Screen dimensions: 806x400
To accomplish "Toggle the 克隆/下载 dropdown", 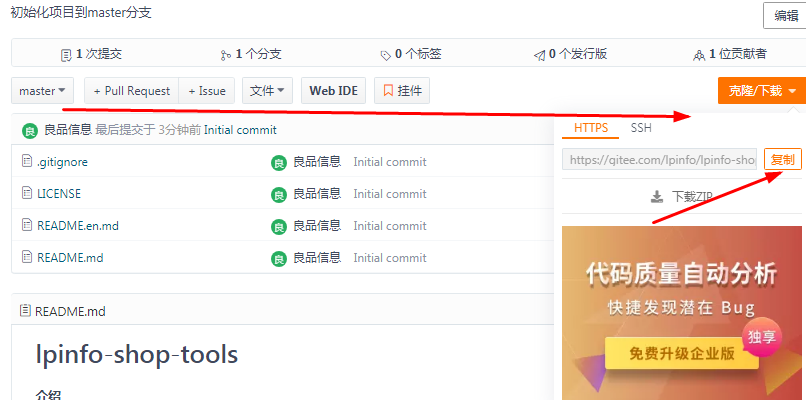I will click(762, 91).
